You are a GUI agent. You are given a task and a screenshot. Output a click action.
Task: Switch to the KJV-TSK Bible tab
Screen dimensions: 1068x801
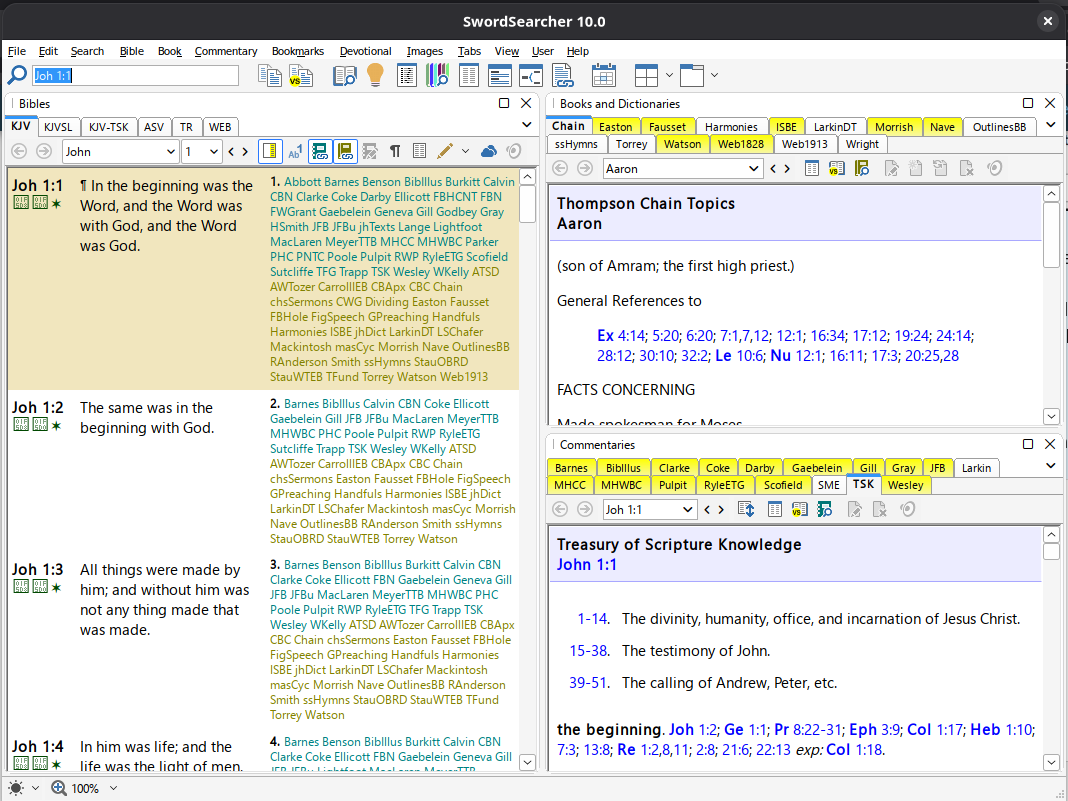(108, 127)
